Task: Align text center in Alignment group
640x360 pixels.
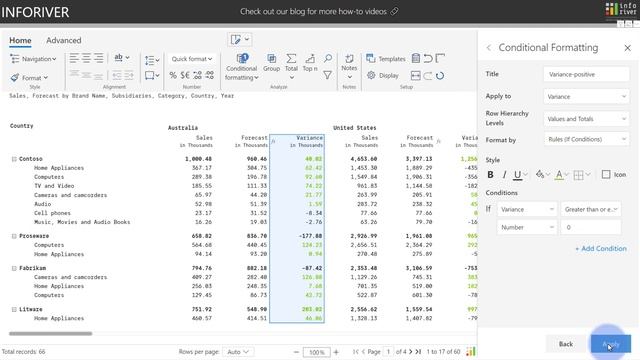Action: [86, 58]
